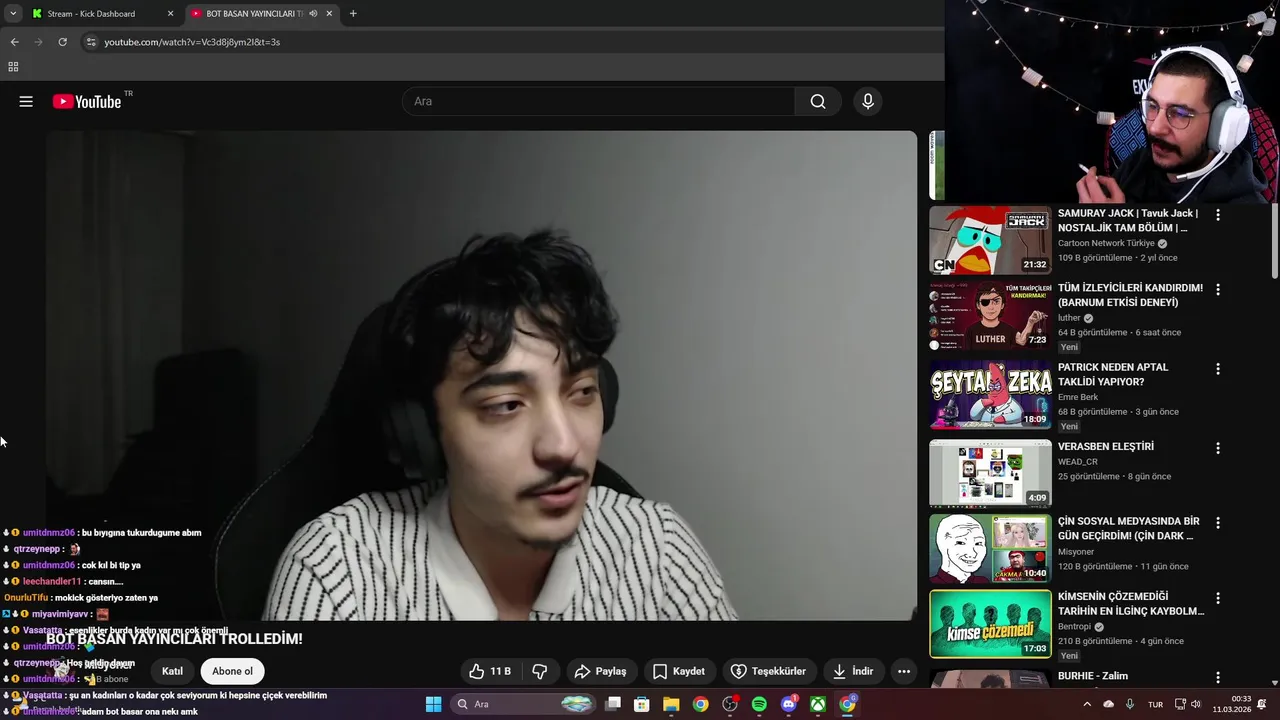Open the Samuray Jack thumbnail
This screenshot has height=720, width=1280.
[990, 240]
